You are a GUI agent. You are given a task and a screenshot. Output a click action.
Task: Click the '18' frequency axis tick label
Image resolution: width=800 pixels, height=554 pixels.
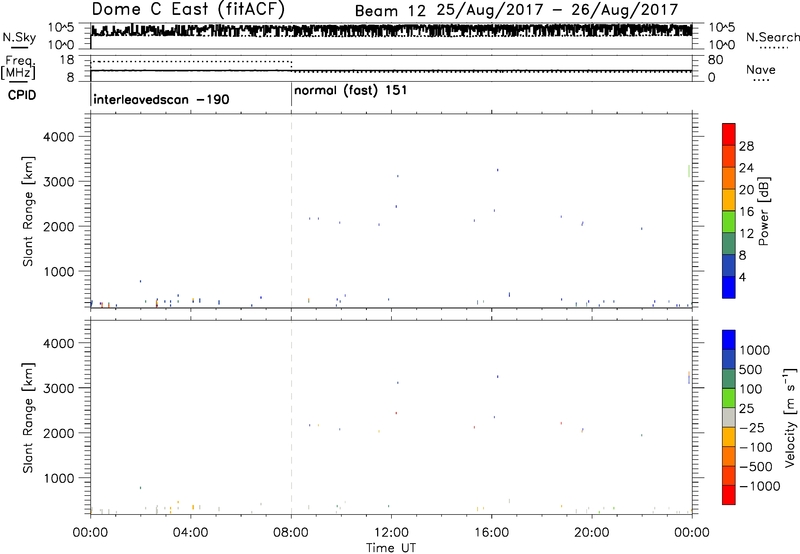67,60
